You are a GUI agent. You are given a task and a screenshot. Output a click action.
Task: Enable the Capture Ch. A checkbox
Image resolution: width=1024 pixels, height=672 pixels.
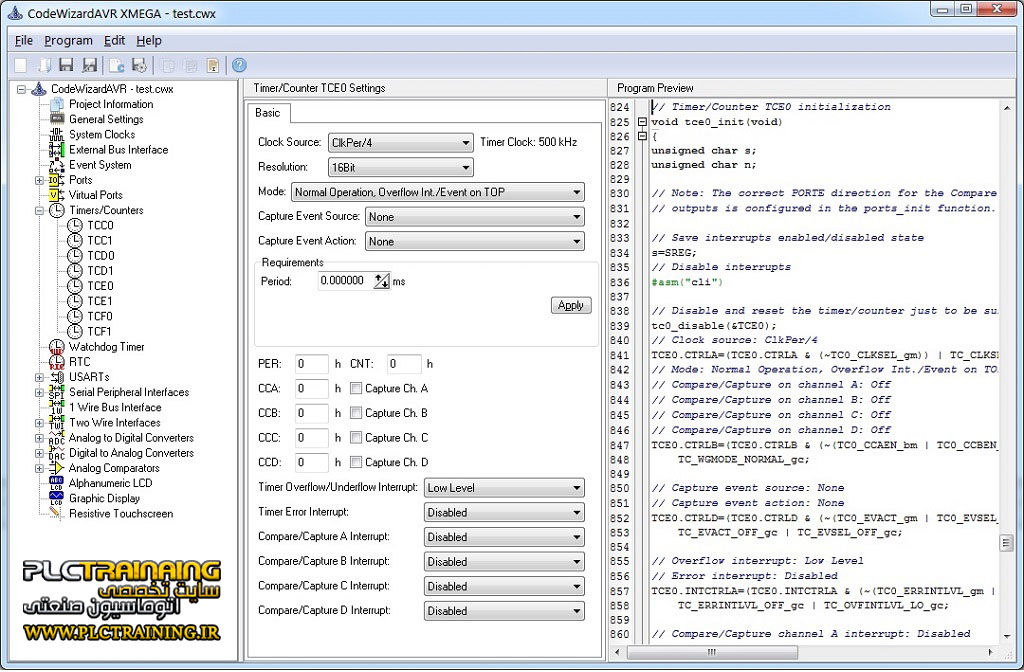[356, 388]
